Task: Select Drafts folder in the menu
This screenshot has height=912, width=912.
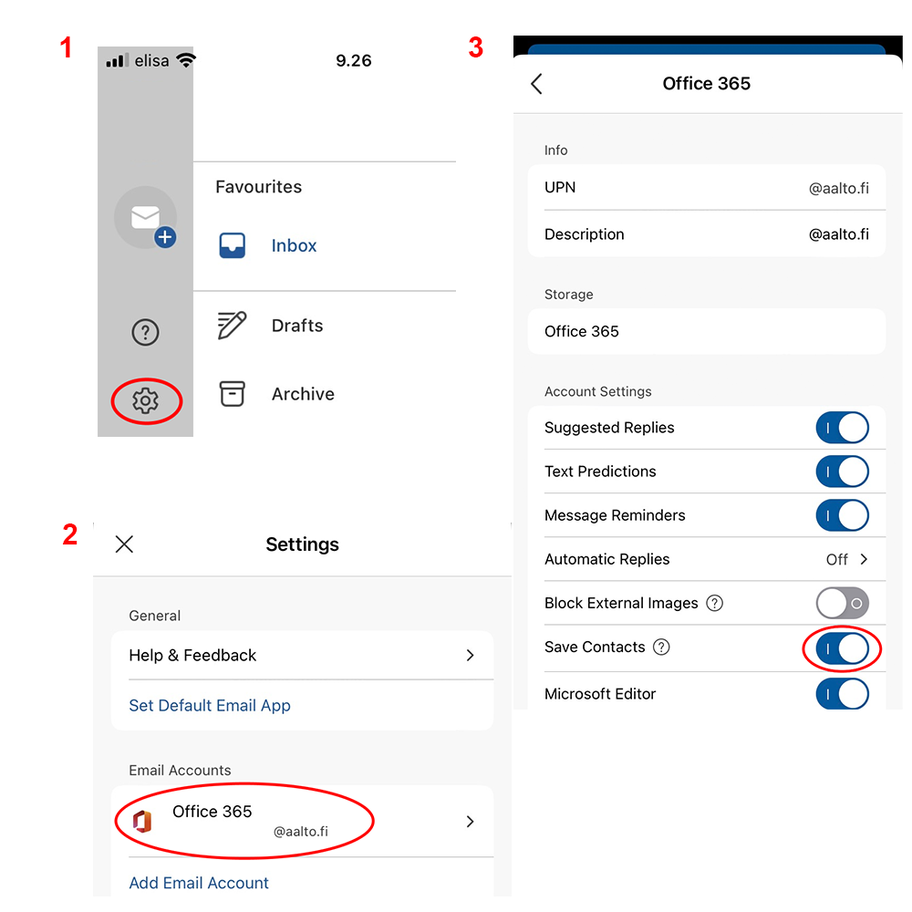Action: tap(297, 326)
